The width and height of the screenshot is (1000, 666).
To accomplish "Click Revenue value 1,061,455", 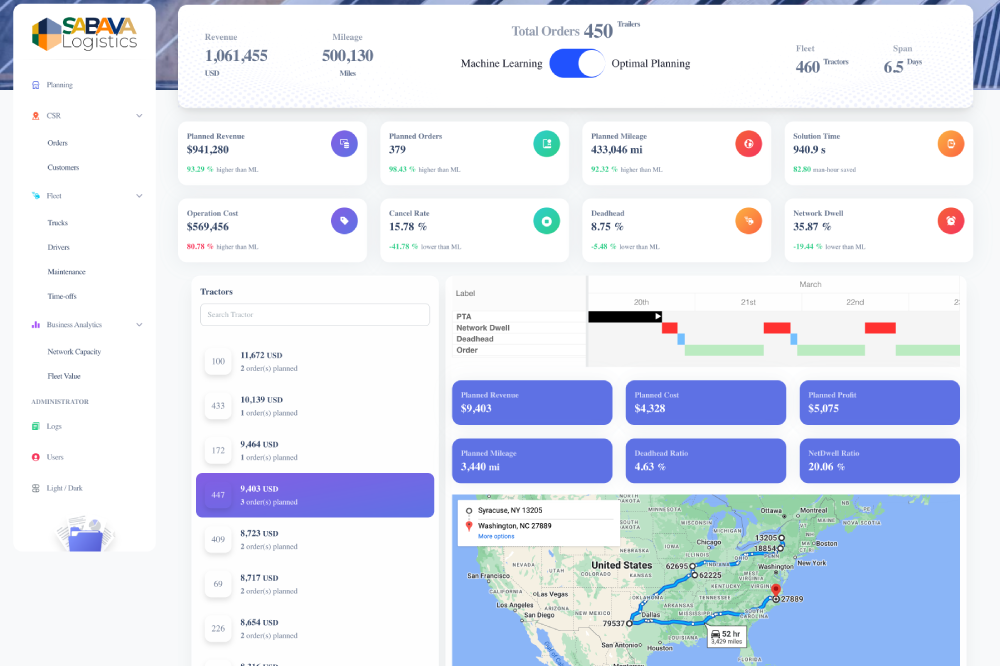I will coord(236,56).
